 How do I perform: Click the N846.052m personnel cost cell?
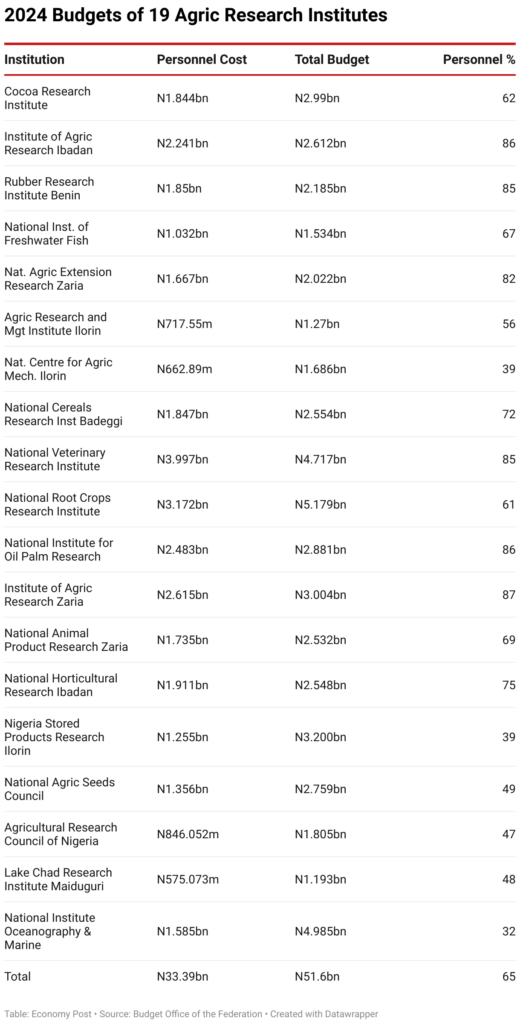(187, 834)
